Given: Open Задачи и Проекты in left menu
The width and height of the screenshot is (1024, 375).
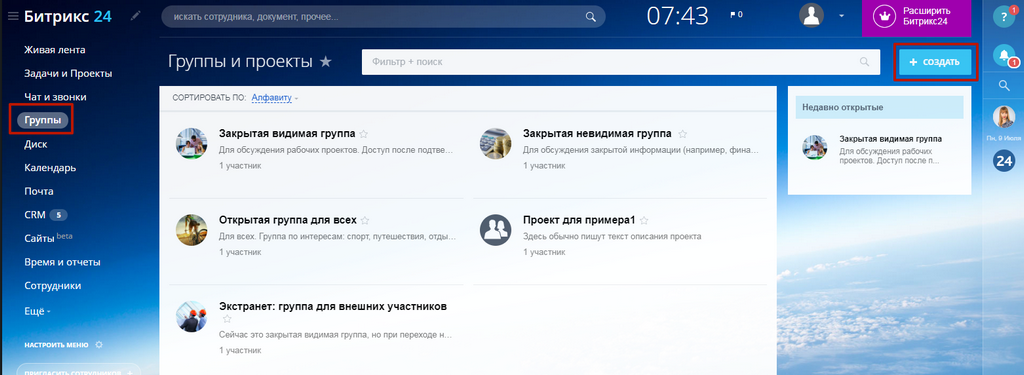Looking at the screenshot, I should pyautogui.click(x=68, y=73).
